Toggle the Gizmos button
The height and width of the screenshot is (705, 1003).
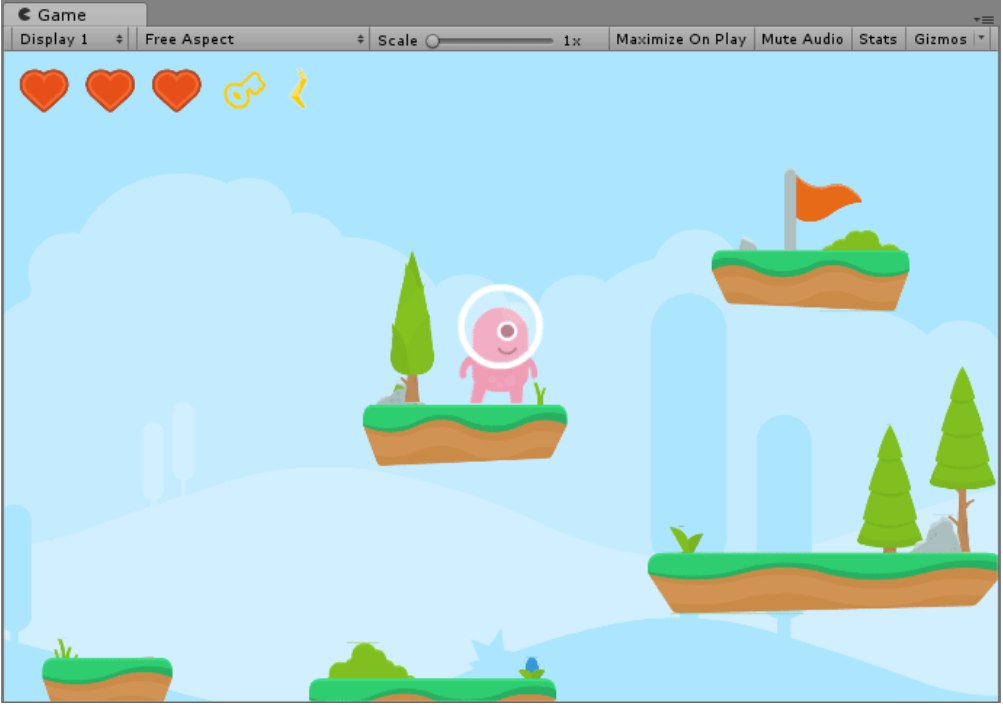tap(940, 39)
